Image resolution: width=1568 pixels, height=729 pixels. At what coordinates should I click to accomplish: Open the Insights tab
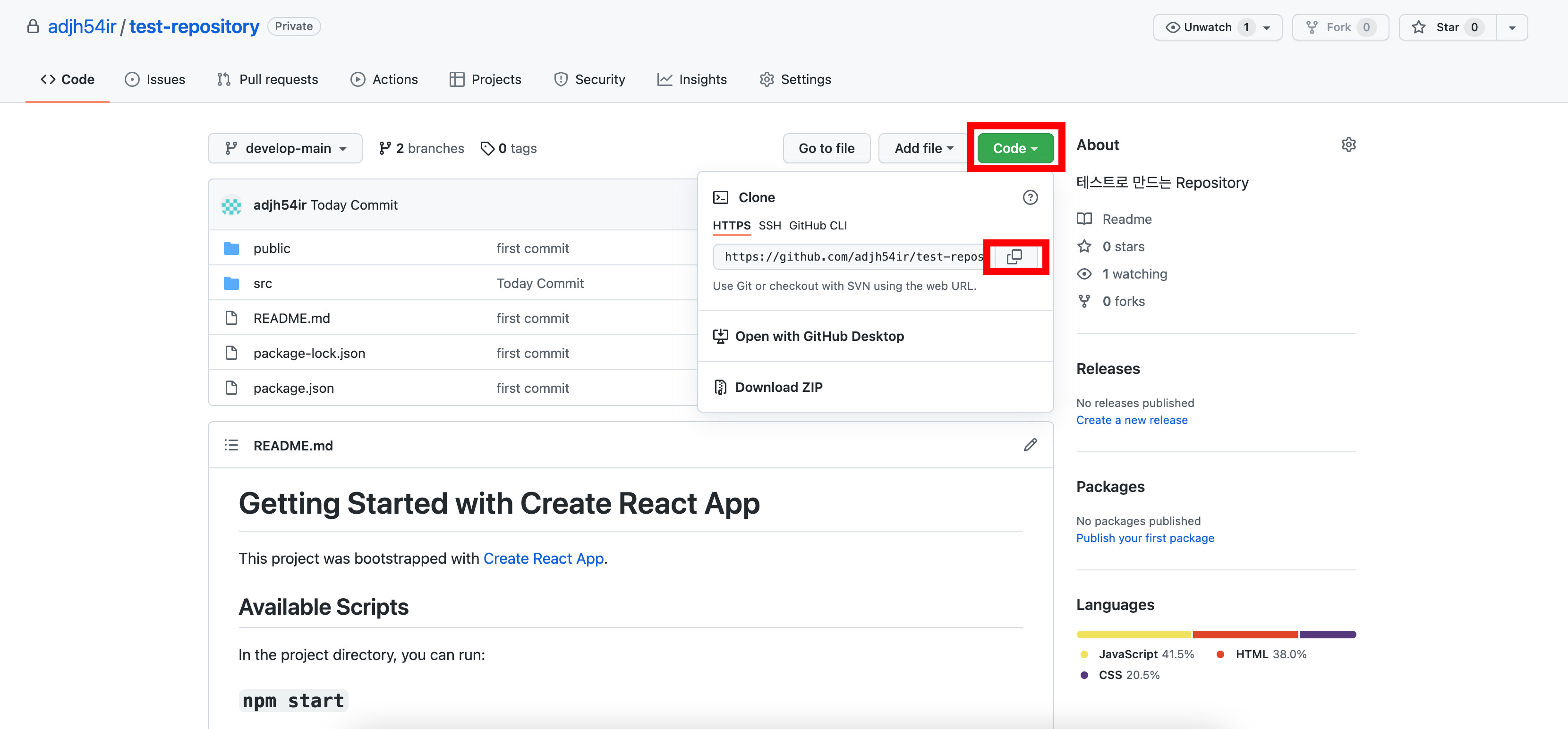(x=692, y=79)
